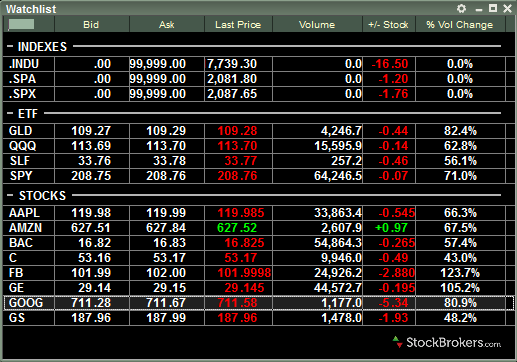Click GOOG bid 711.28

pyautogui.click(x=91, y=303)
